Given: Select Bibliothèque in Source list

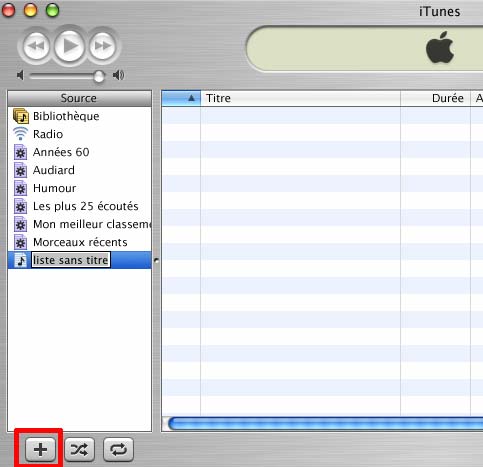Looking at the screenshot, I should tap(80, 116).
